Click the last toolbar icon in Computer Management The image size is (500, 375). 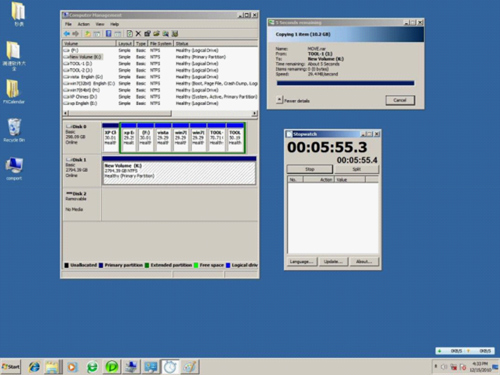[174, 34]
